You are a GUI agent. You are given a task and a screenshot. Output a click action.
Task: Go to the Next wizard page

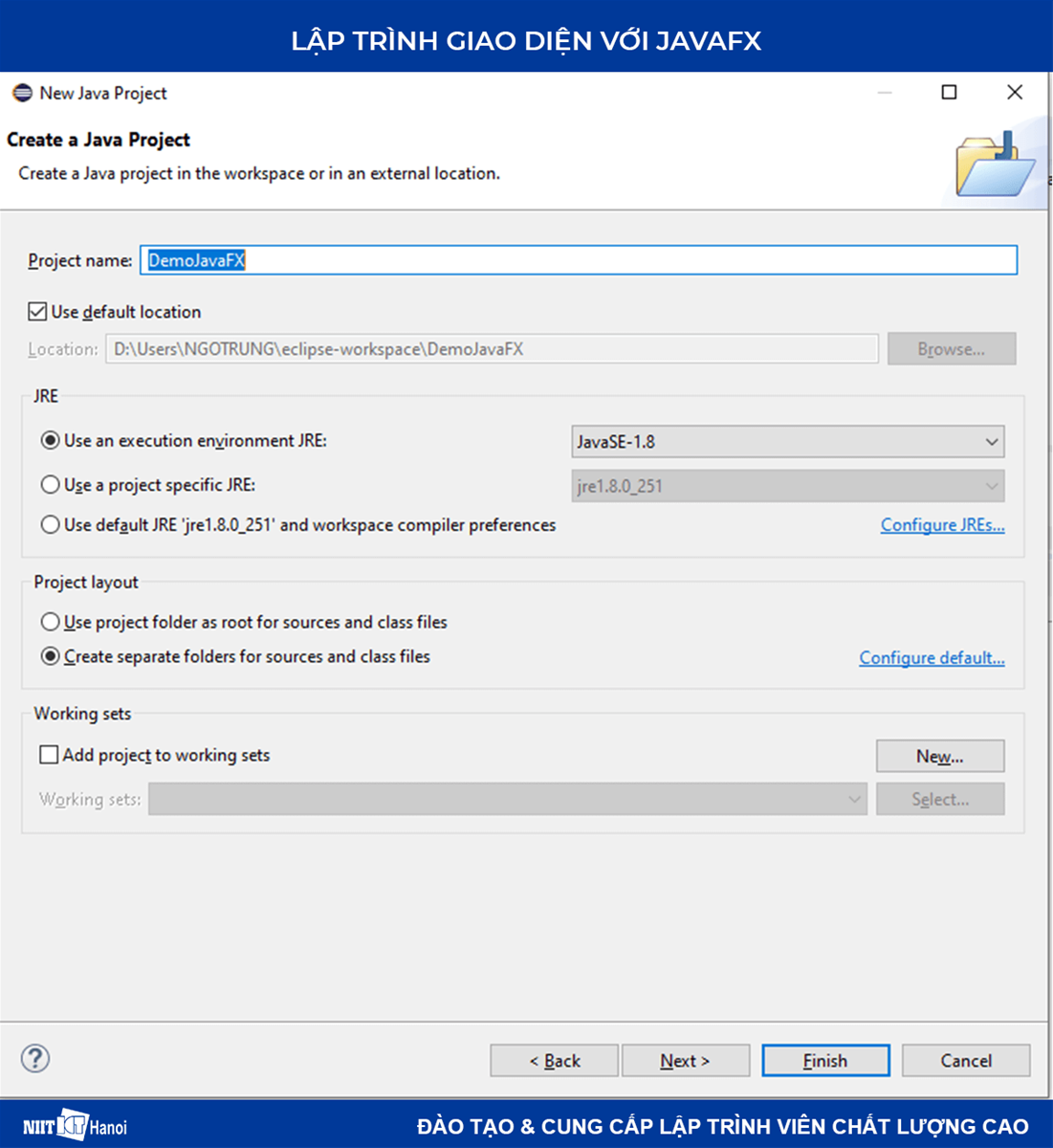[x=685, y=1060]
